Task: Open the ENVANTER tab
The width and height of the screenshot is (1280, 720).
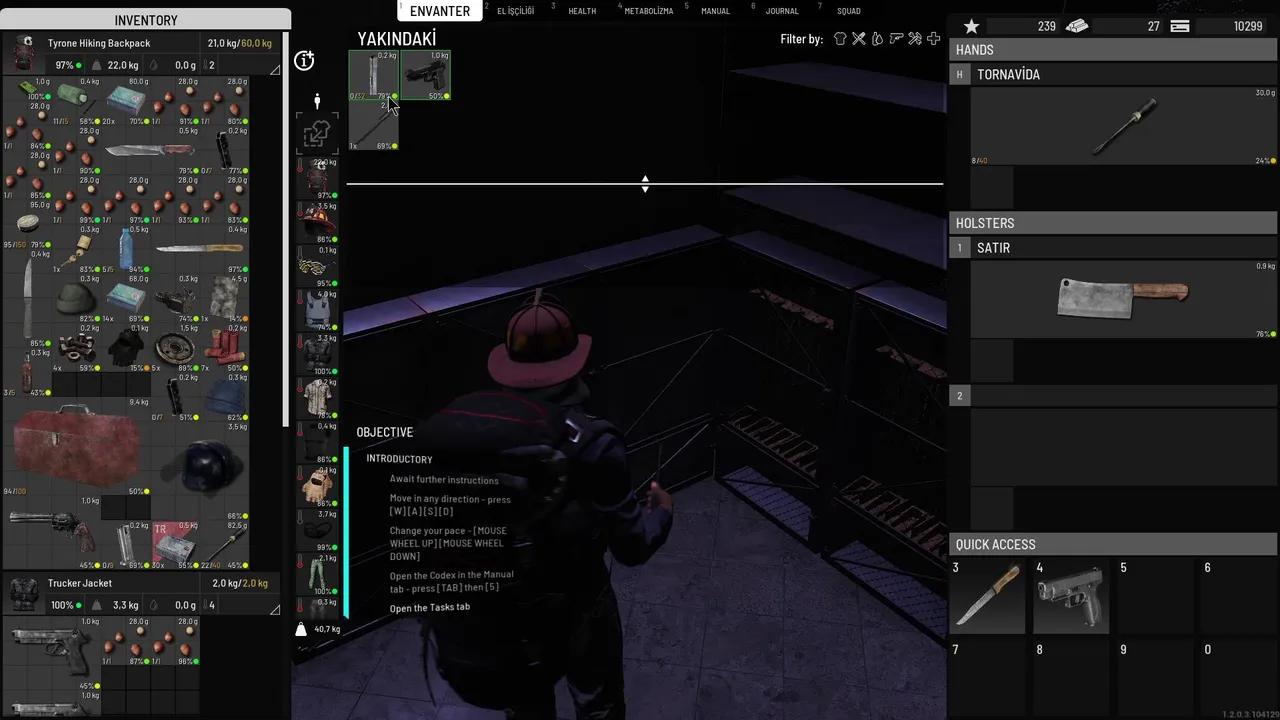Action: tap(440, 11)
